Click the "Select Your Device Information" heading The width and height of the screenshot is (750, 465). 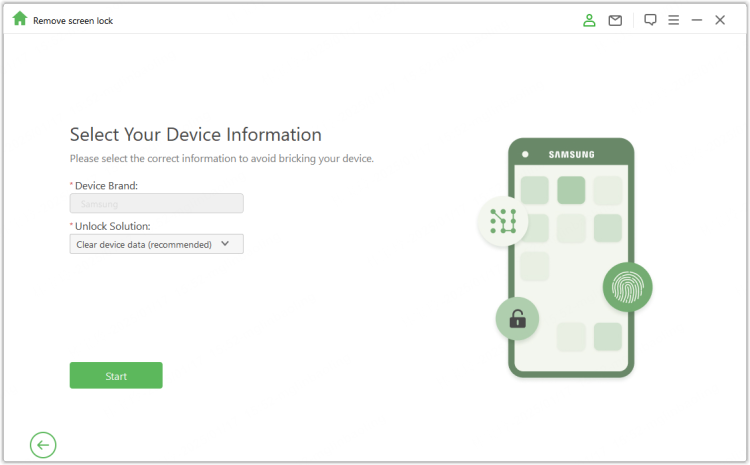(x=195, y=135)
